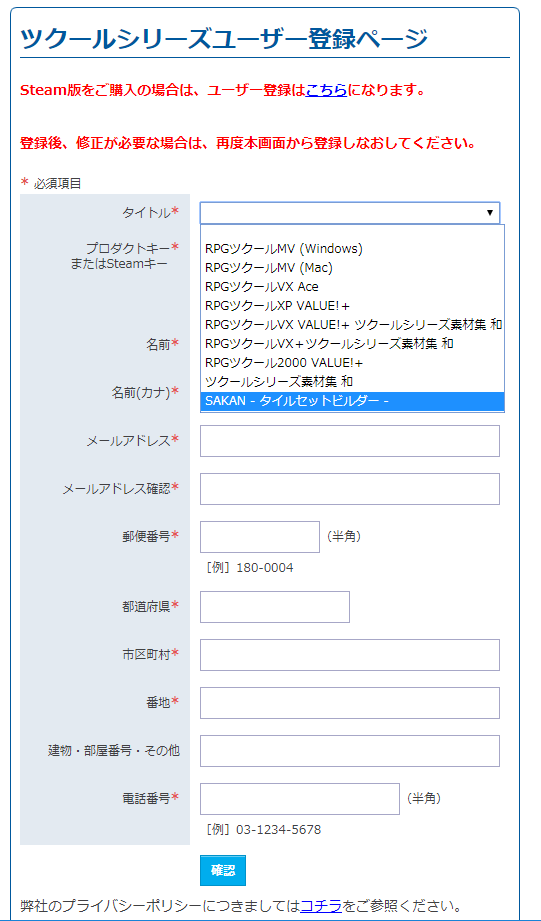Image resolution: width=541 pixels, height=921 pixels.
Task: Click the (半角) note beside 郵便番号
Action: click(344, 536)
